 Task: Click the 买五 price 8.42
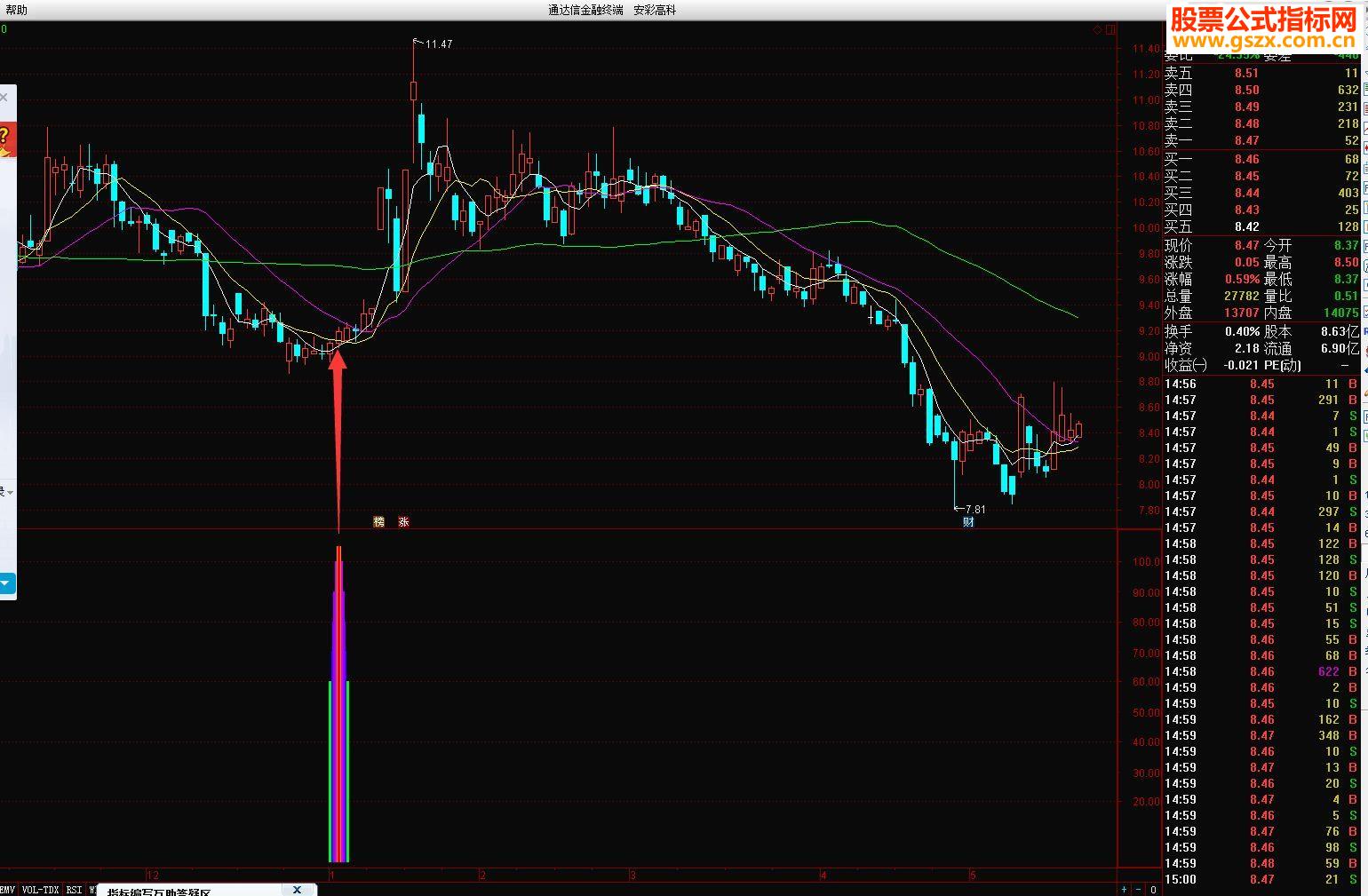(1246, 226)
